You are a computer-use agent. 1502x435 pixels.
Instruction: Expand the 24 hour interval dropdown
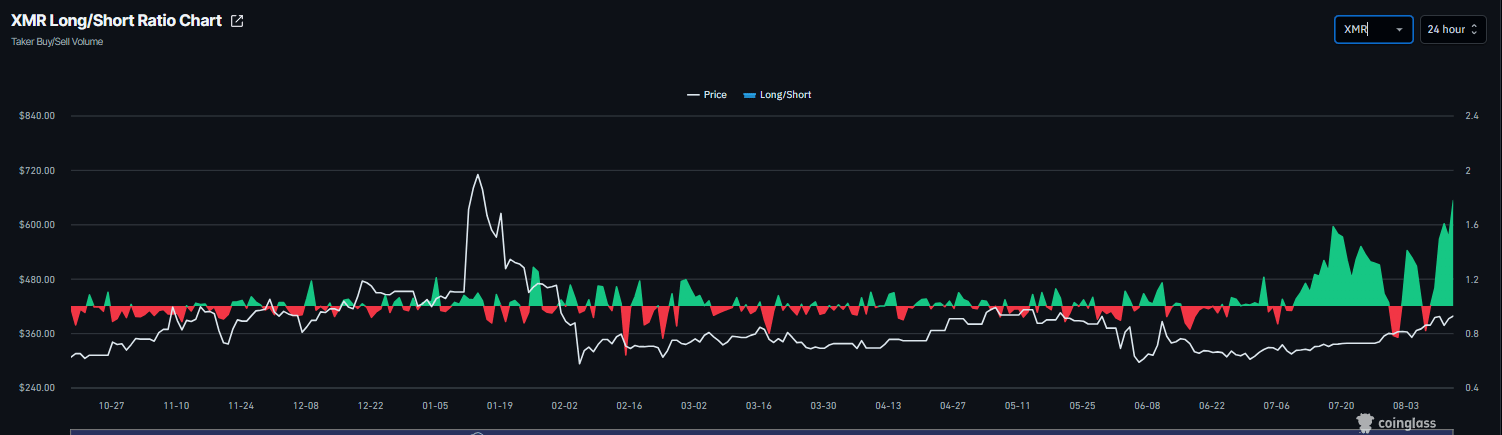(1452, 30)
